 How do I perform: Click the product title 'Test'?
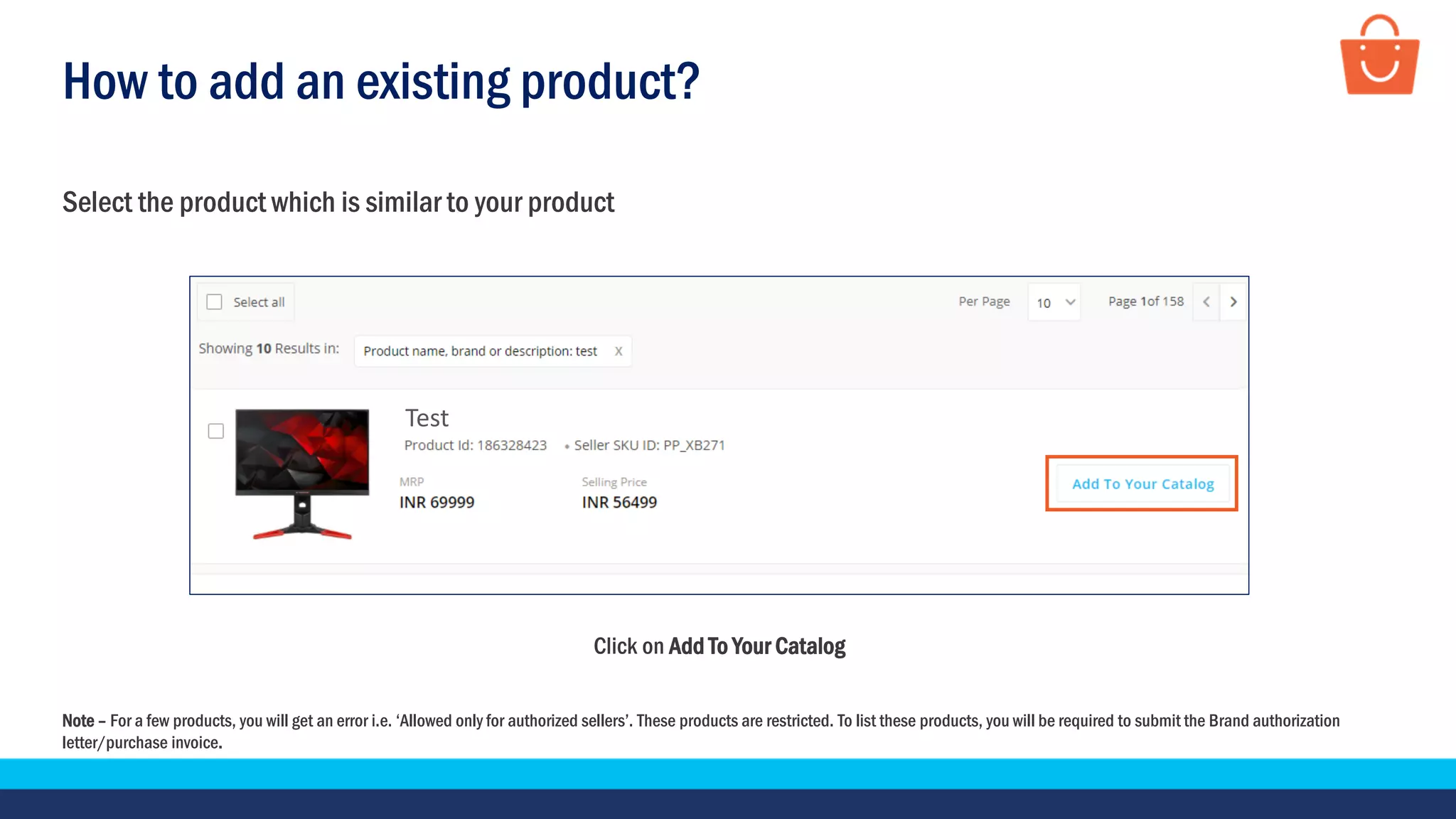427,418
